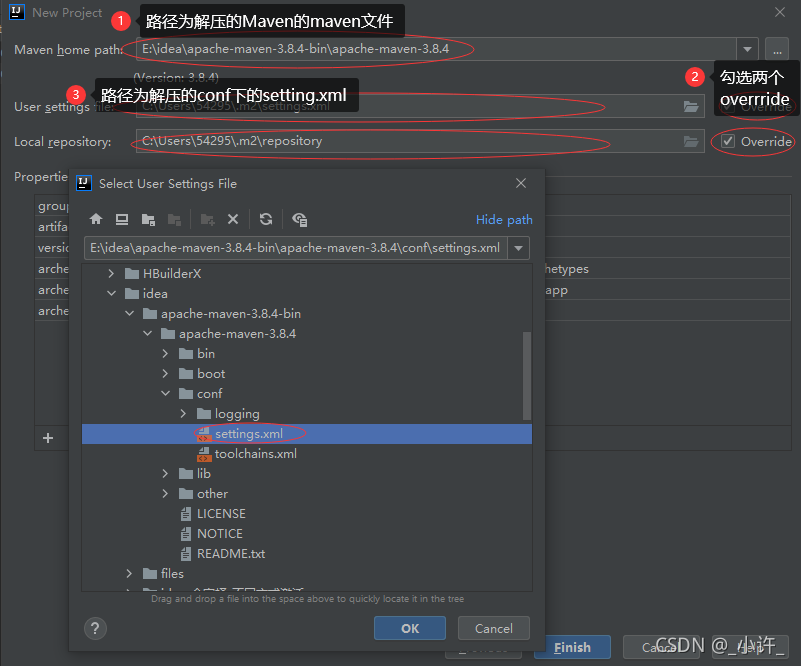801x666 pixels.
Task: Select the lib folder row
Action: 307,474
